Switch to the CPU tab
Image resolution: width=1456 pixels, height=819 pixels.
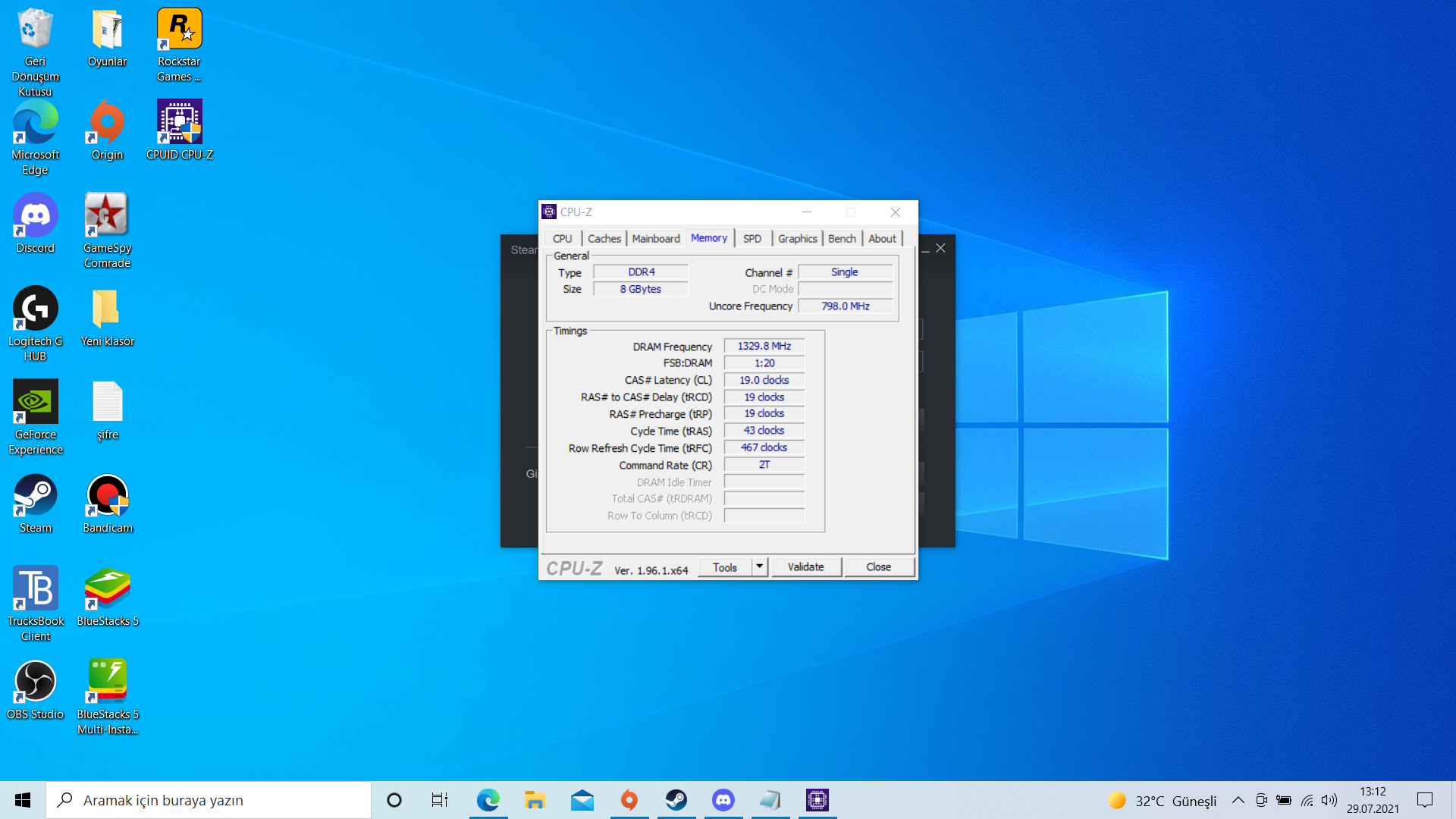(x=562, y=239)
